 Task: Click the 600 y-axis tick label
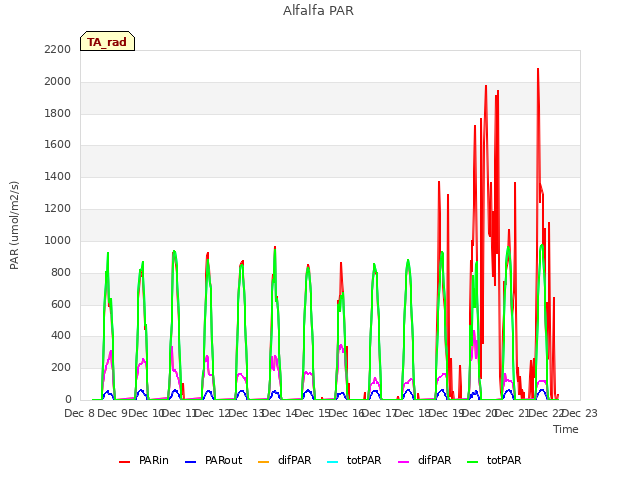click(x=61, y=304)
